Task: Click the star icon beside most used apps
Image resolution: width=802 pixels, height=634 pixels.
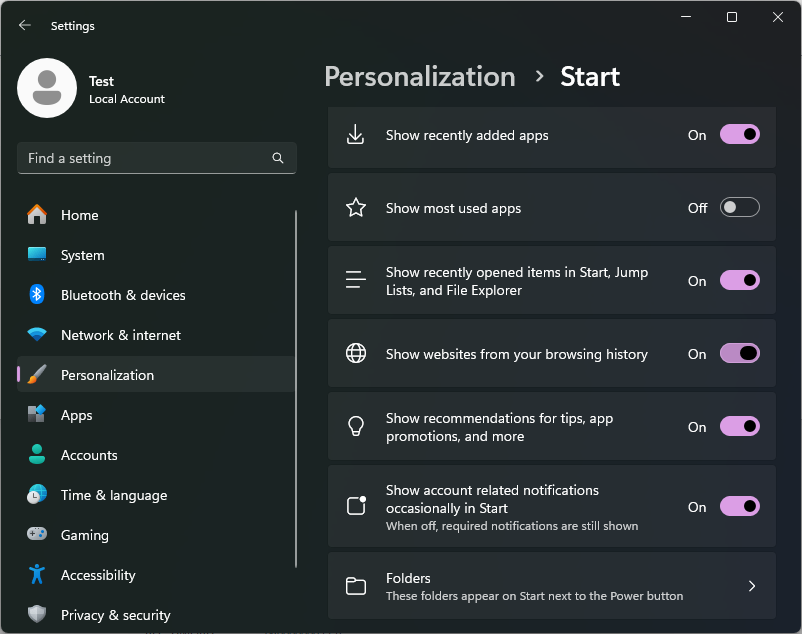Action: pos(356,208)
